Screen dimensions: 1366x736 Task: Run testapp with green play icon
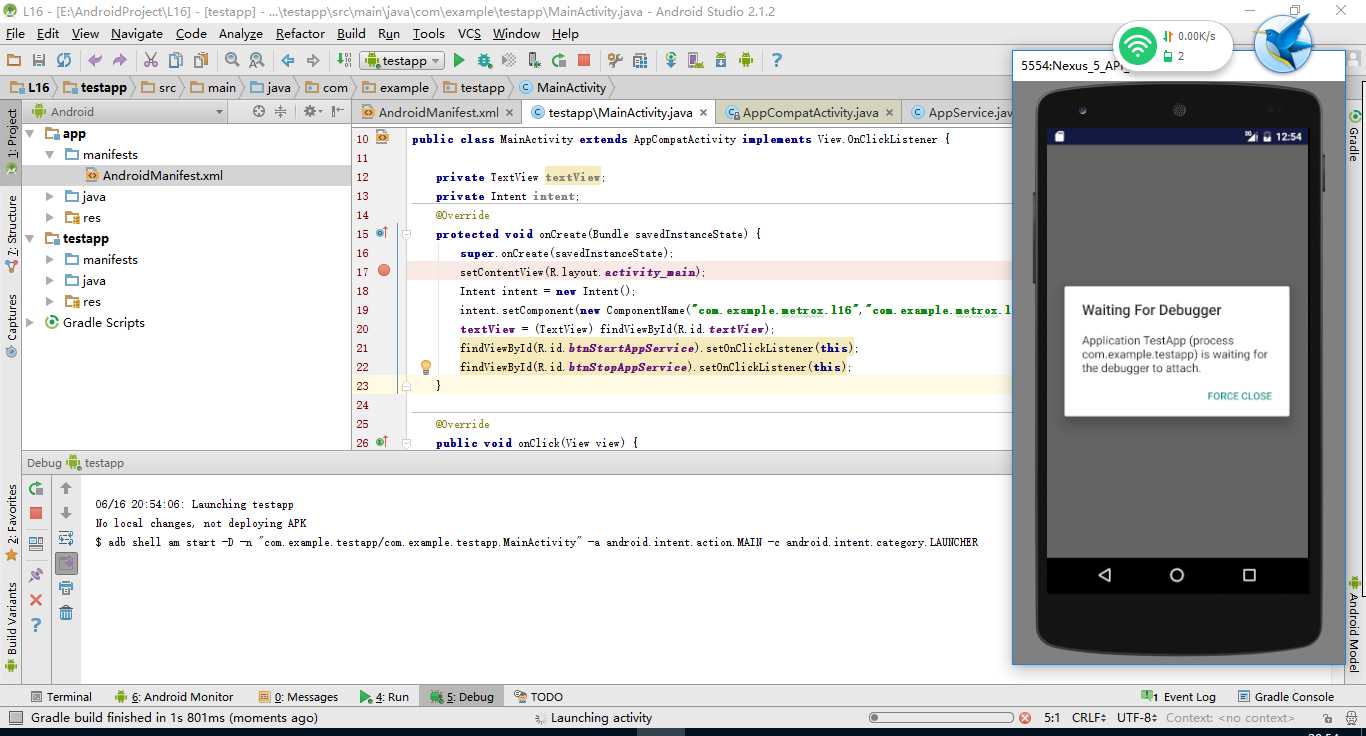pos(459,60)
